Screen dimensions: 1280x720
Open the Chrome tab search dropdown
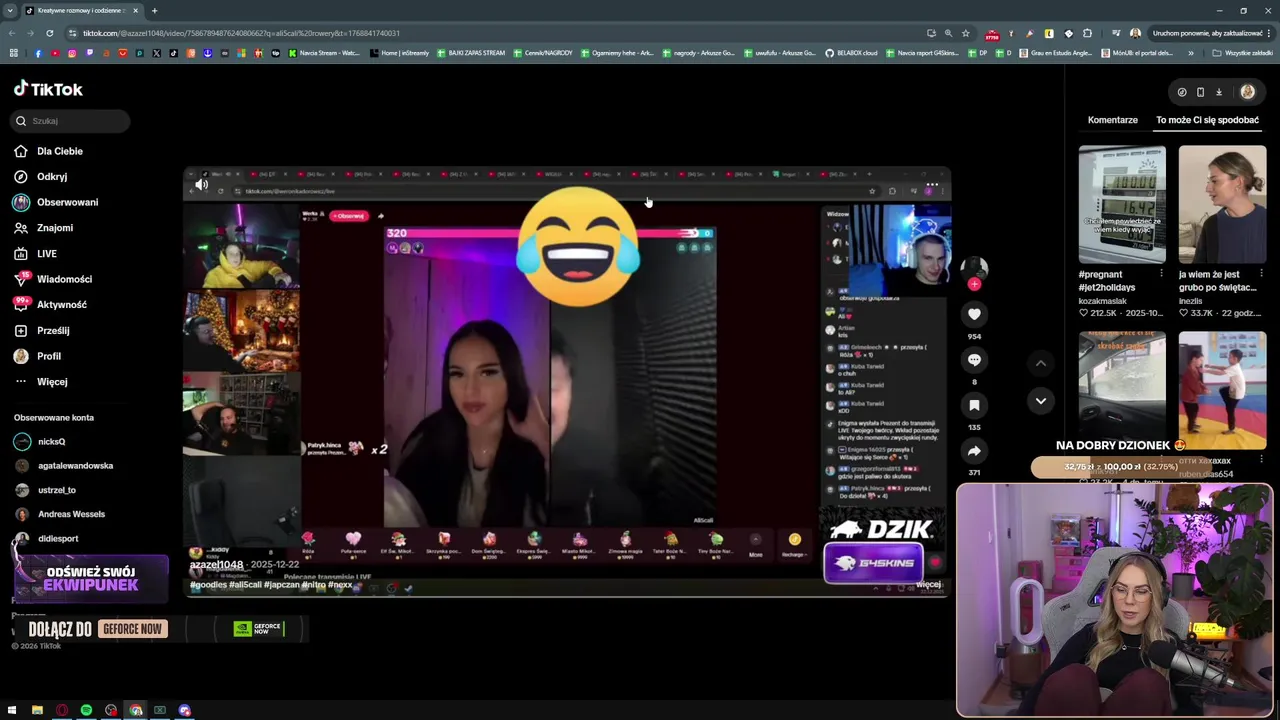(x=9, y=10)
